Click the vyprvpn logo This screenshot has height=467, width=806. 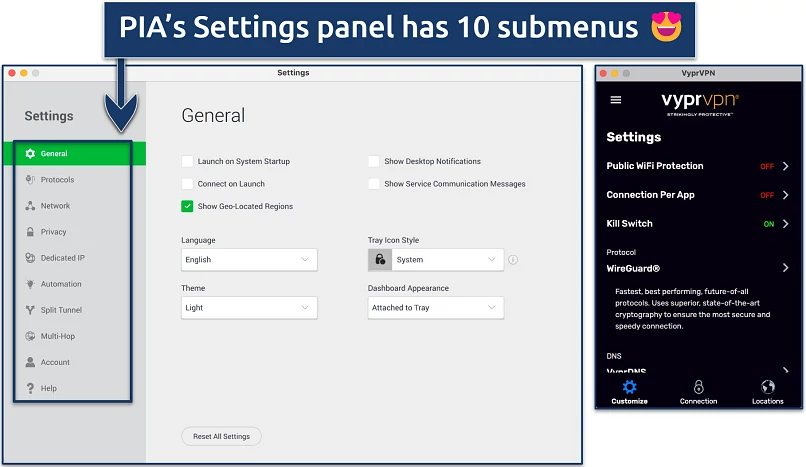point(700,104)
